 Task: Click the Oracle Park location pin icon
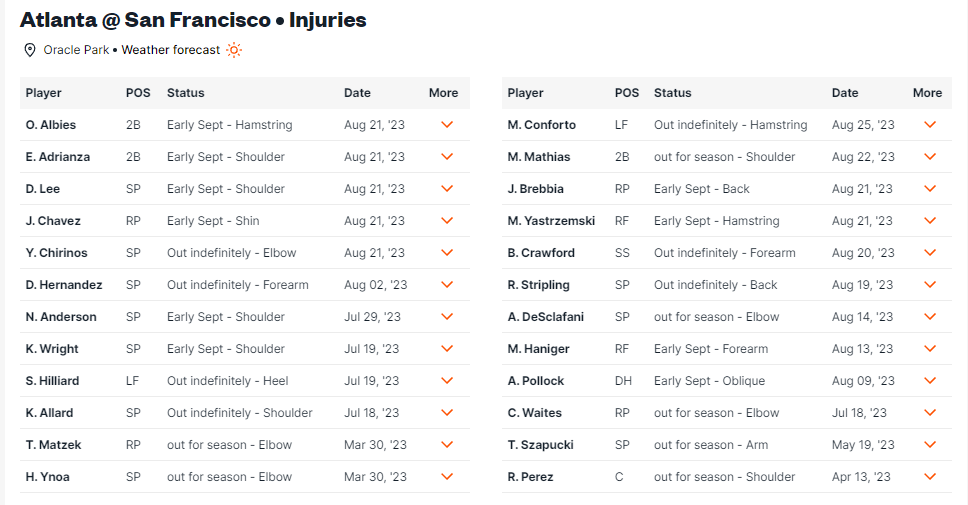tap(30, 50)
